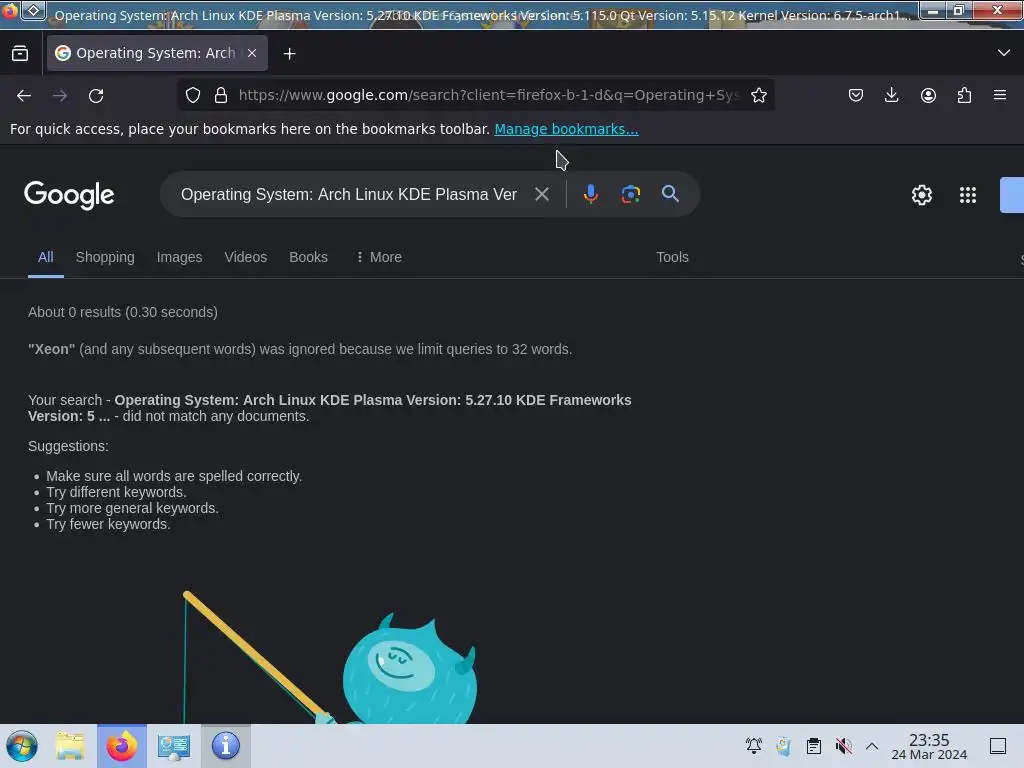View site security lock info

221,95
